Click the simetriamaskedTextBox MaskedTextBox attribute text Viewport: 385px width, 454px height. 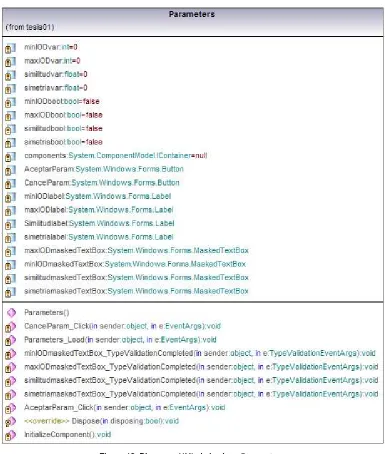pos(136,291)
